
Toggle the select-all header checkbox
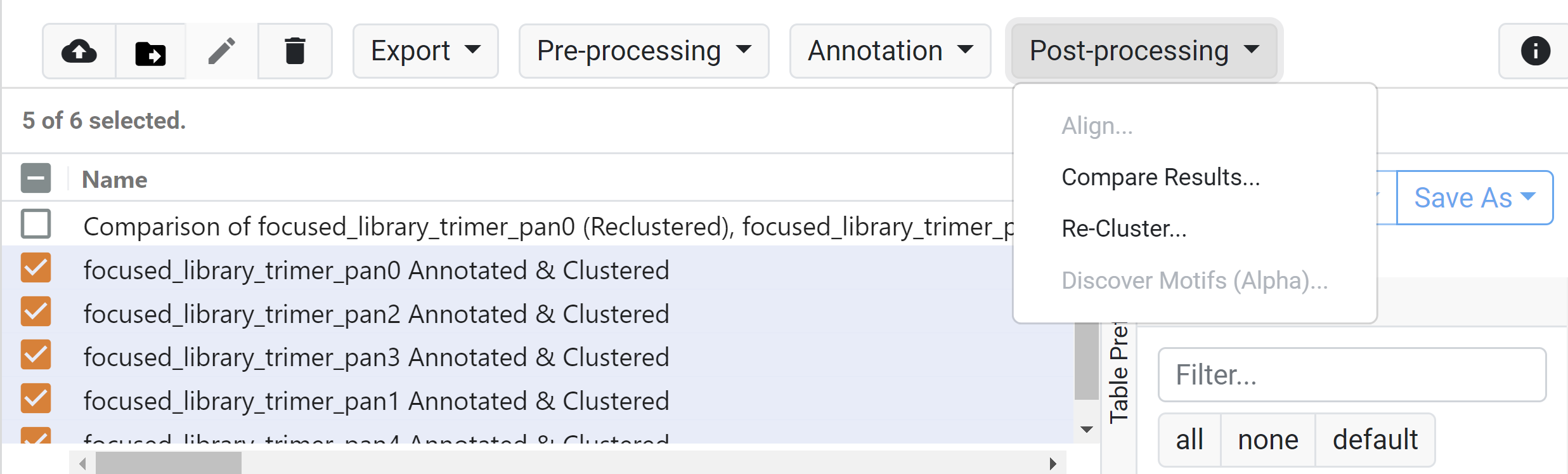(x=36, y=178)
